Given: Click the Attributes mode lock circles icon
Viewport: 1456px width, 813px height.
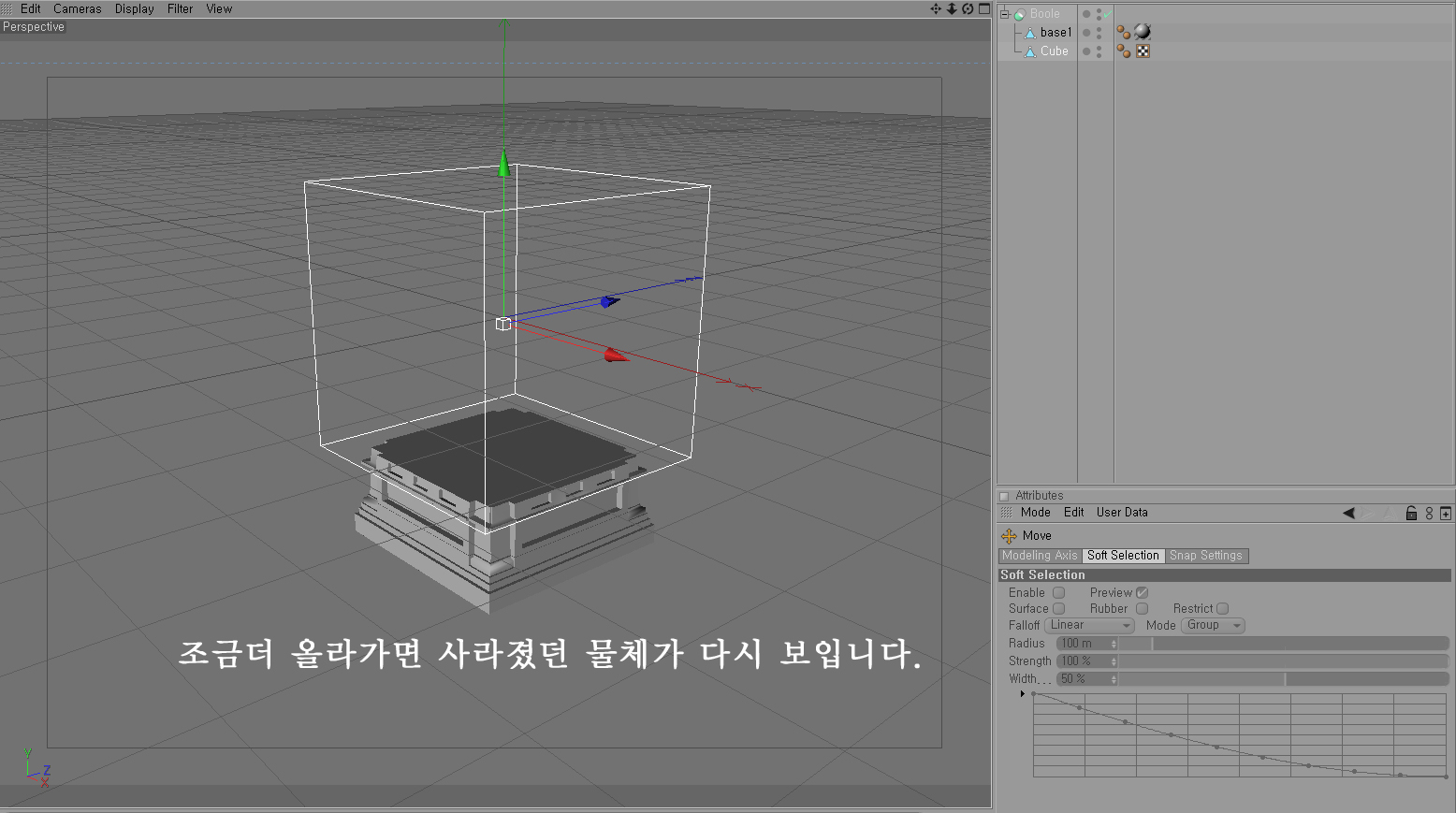Looking at the screenshot, I should 1429,513.
